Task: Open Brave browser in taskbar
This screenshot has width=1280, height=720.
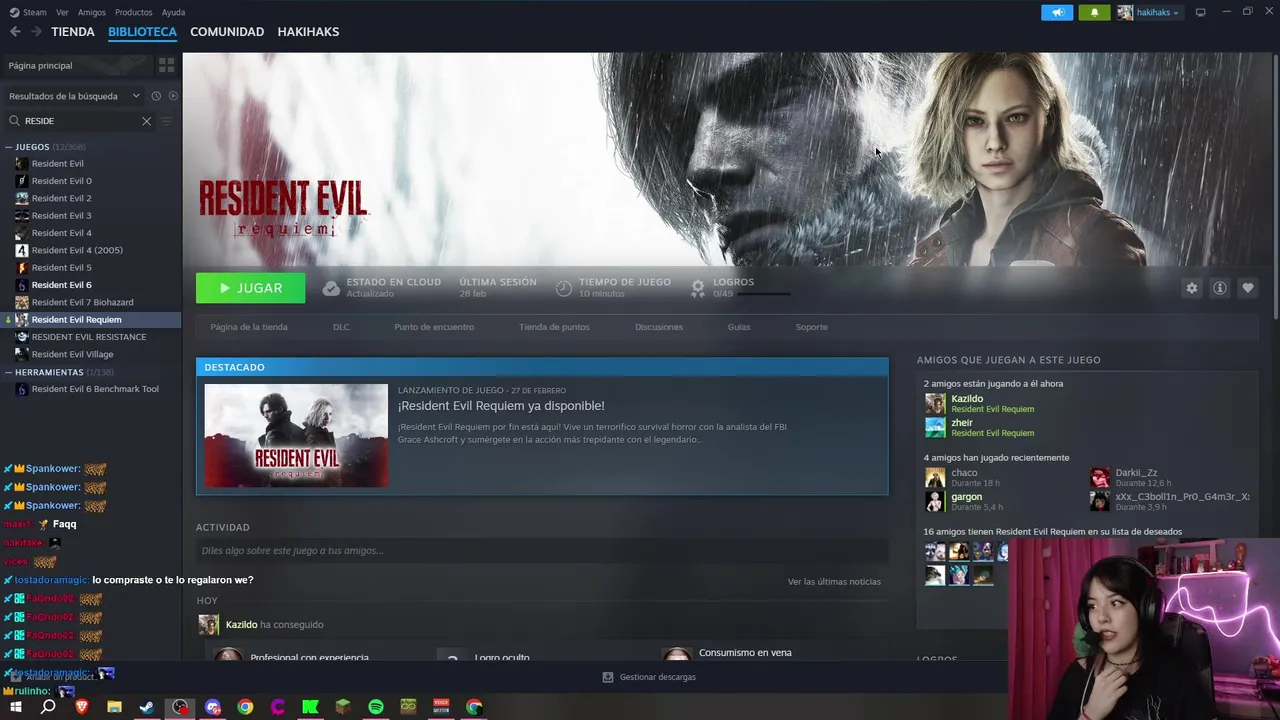Action: coord(82,707)
